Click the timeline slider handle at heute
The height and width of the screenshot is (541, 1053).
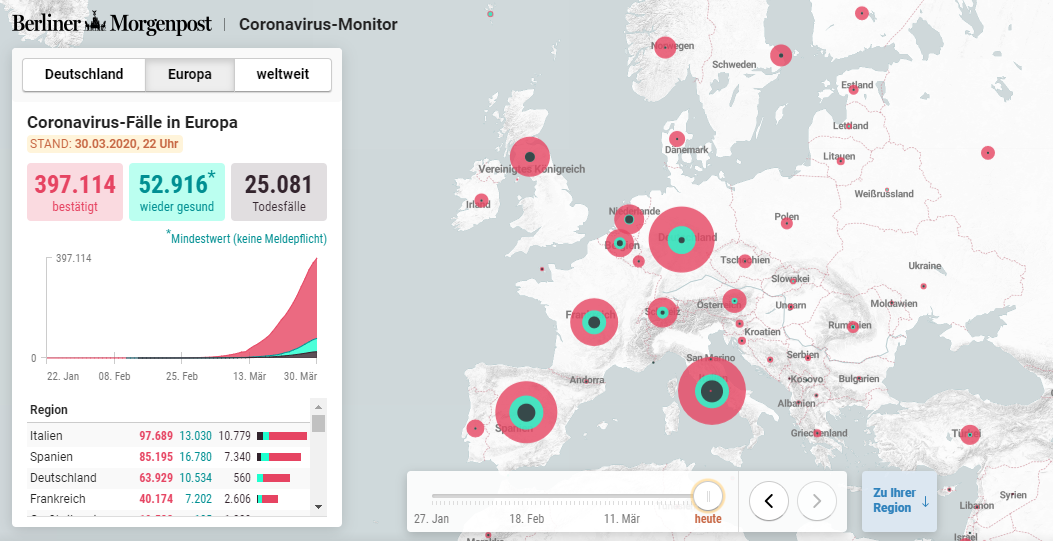point(708,495)
